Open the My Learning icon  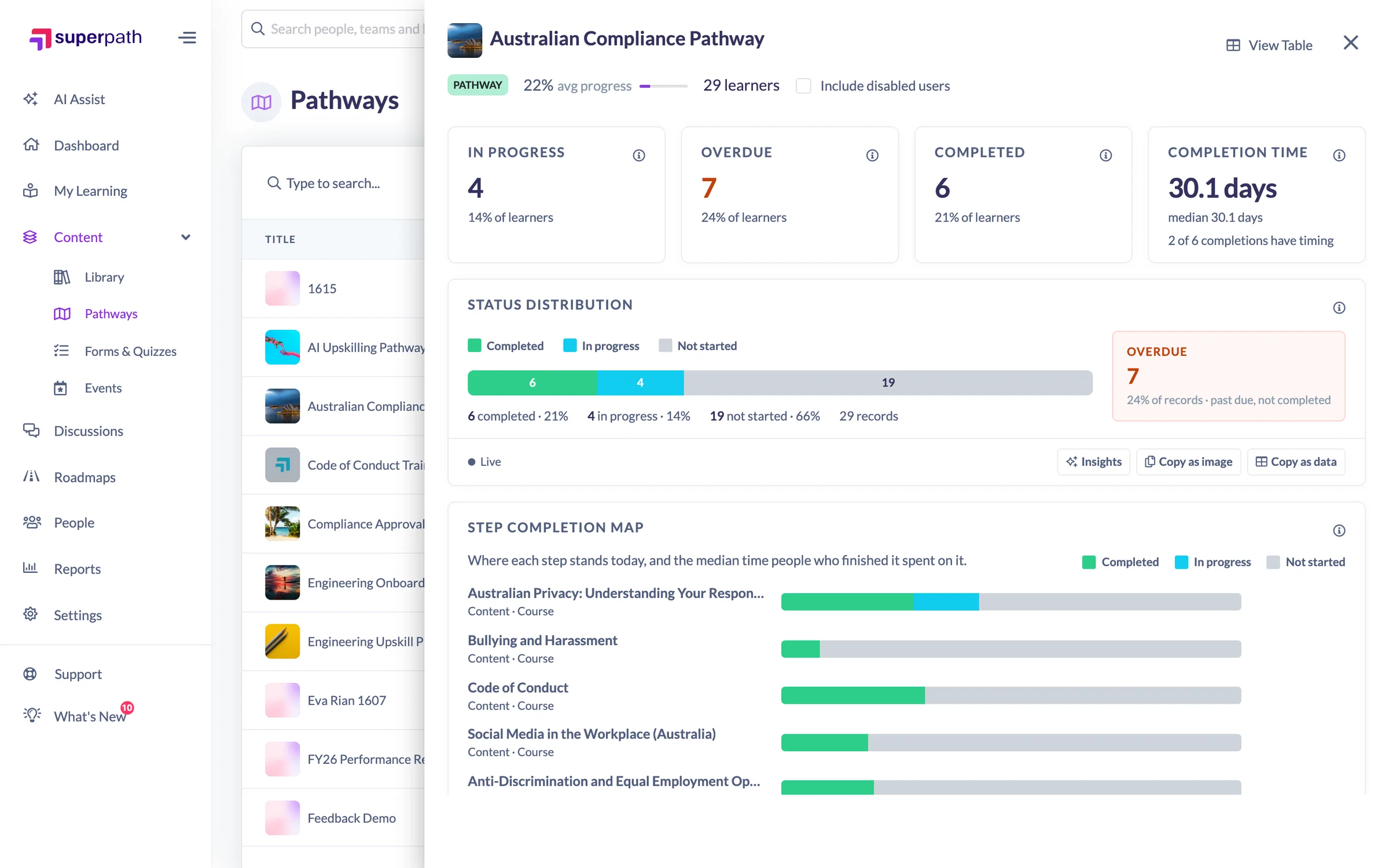[x=31, y=190]
